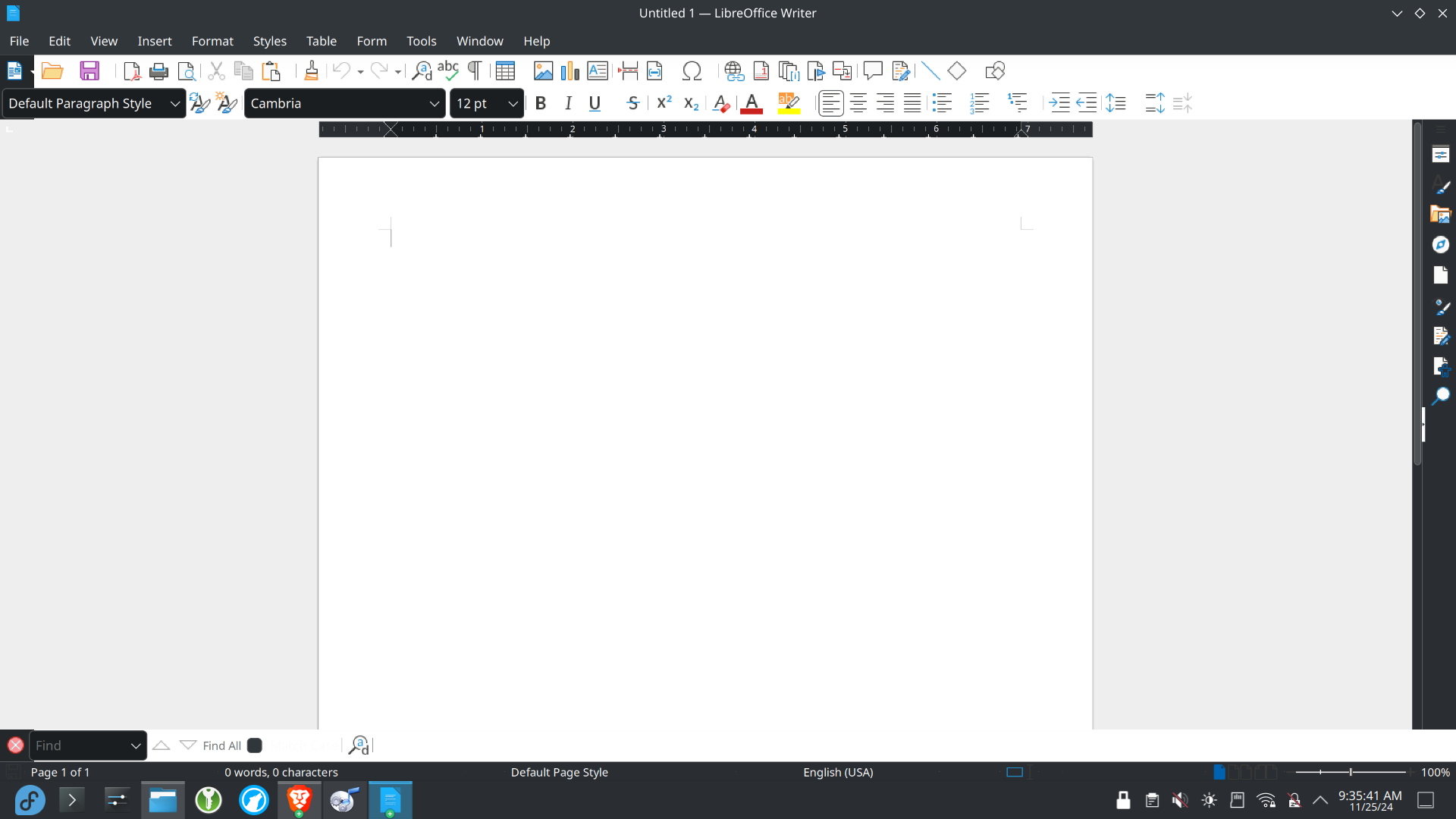Viewport: 1456px width, 819px height.
Task: Click the Clone Formatting paintbrush icon
Action: (x=311, y=71)
